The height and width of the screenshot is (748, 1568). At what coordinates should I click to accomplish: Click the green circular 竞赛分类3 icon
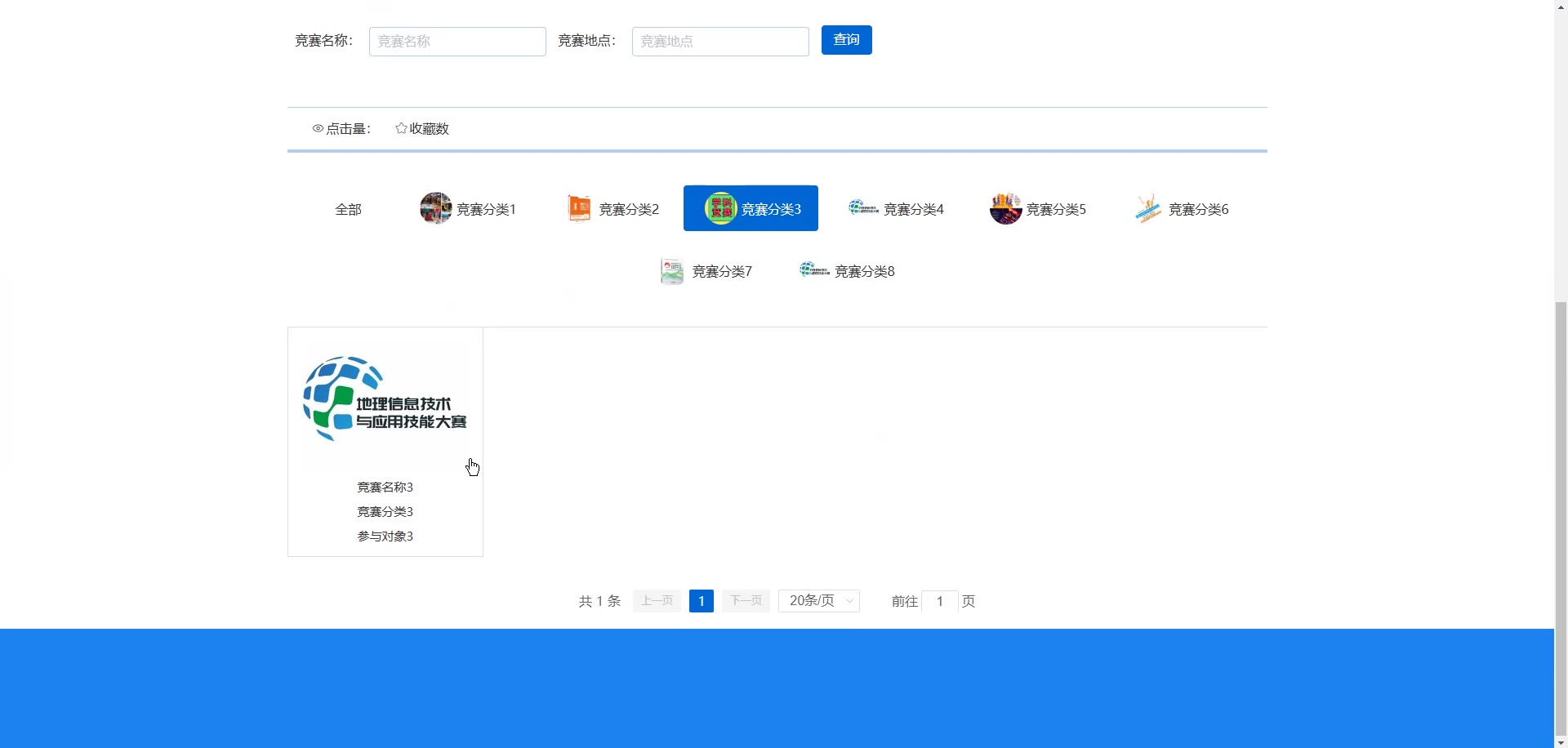point(720,208)
